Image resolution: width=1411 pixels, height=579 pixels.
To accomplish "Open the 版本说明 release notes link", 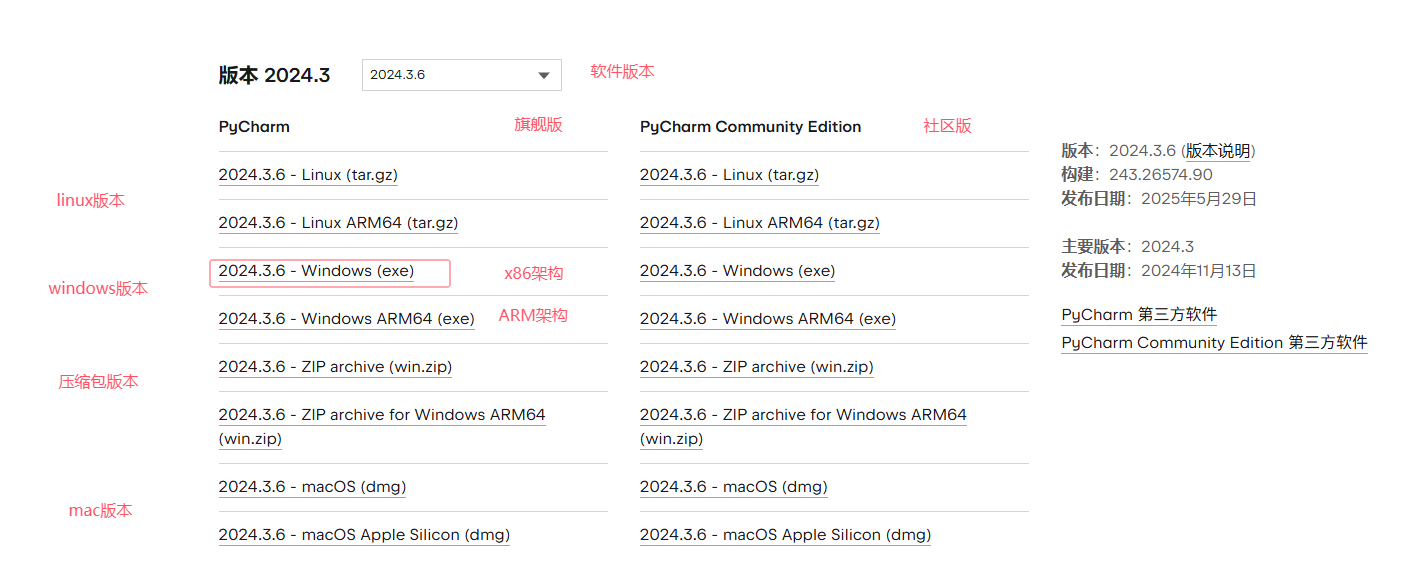I will 1218,151.
